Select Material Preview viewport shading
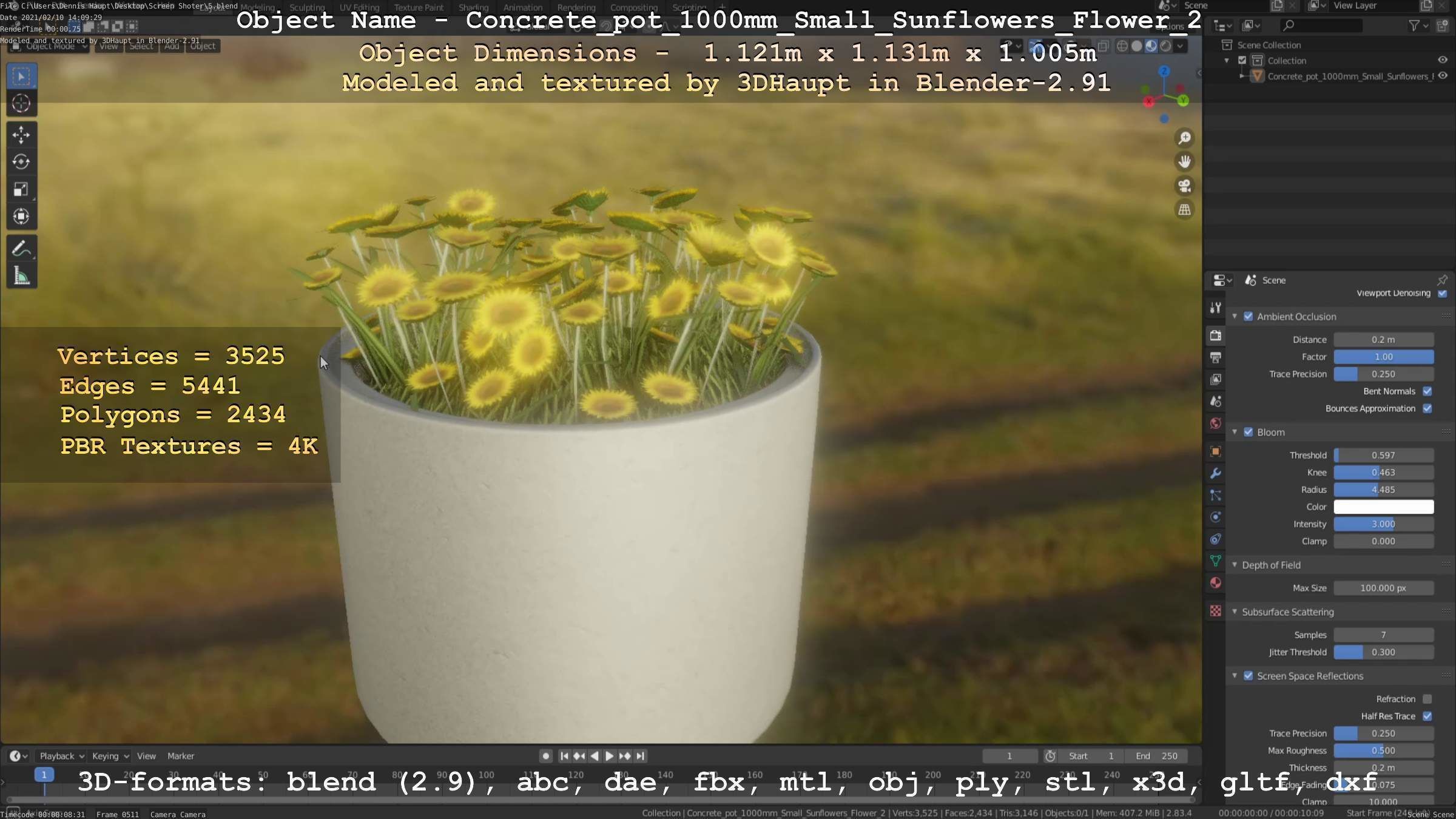Screen dimensions: 1456x819 (1151, 46)
